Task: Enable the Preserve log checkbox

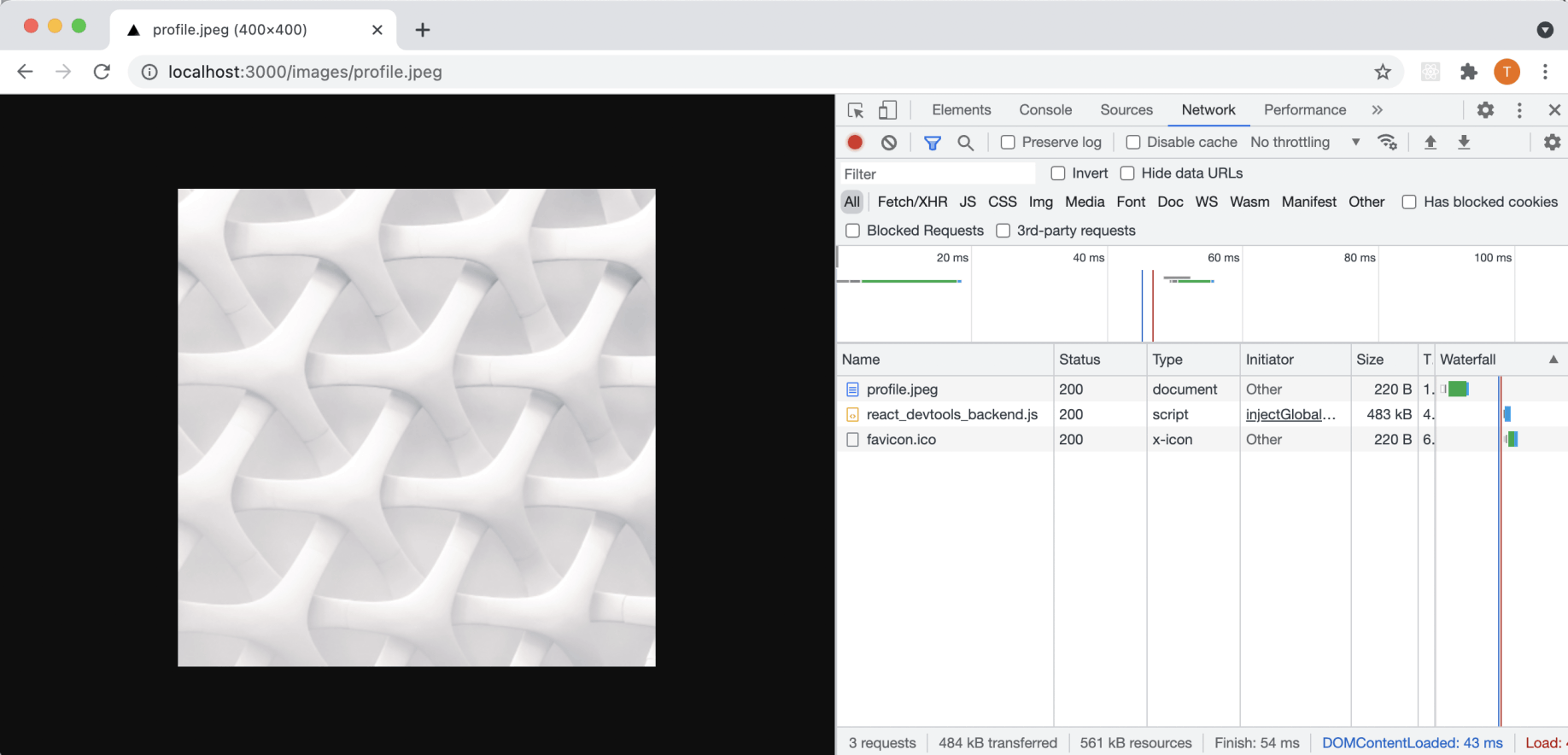Action: point(1008,143)
